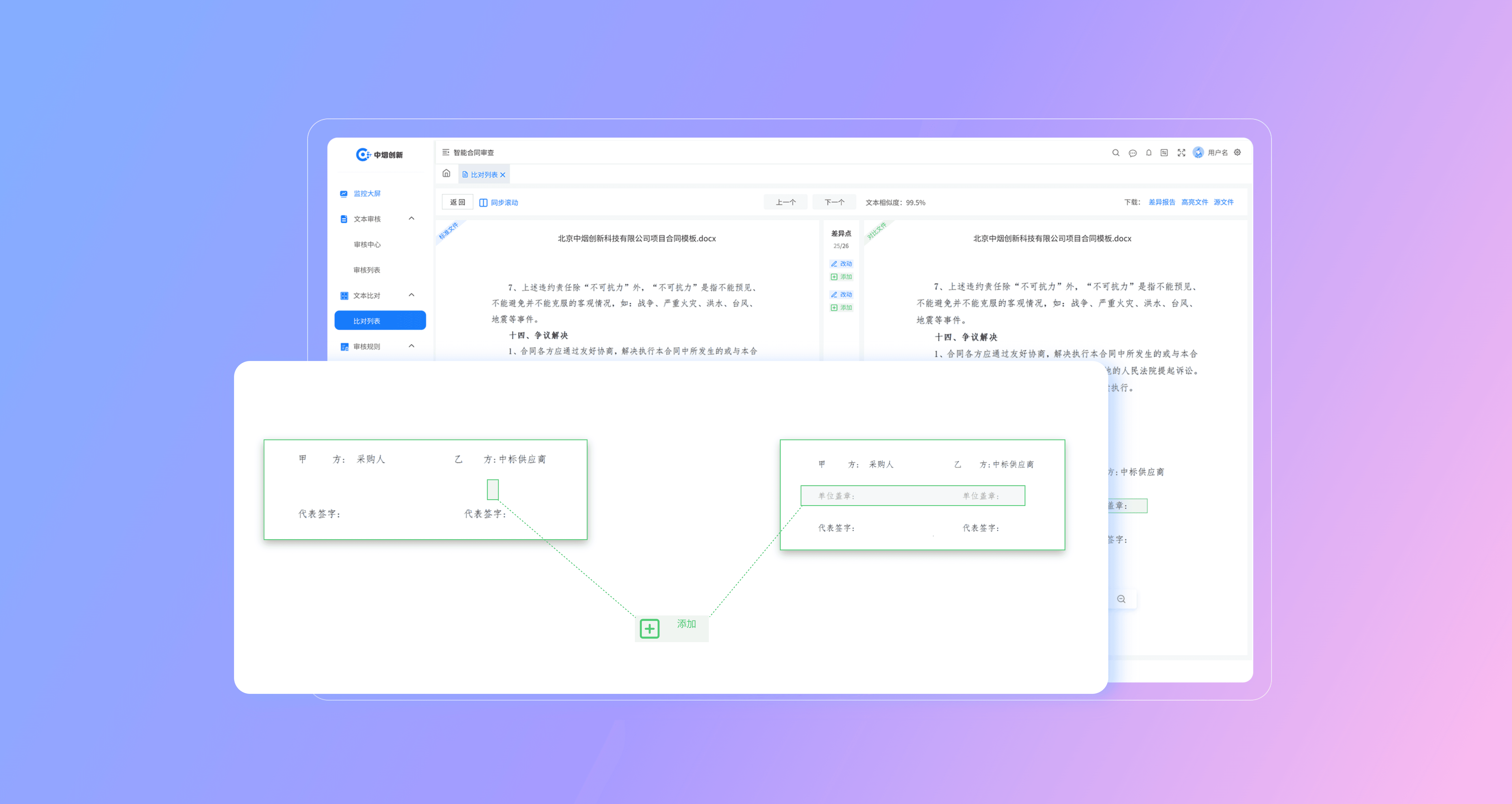Open notifications bell icon

[1149, 152]
